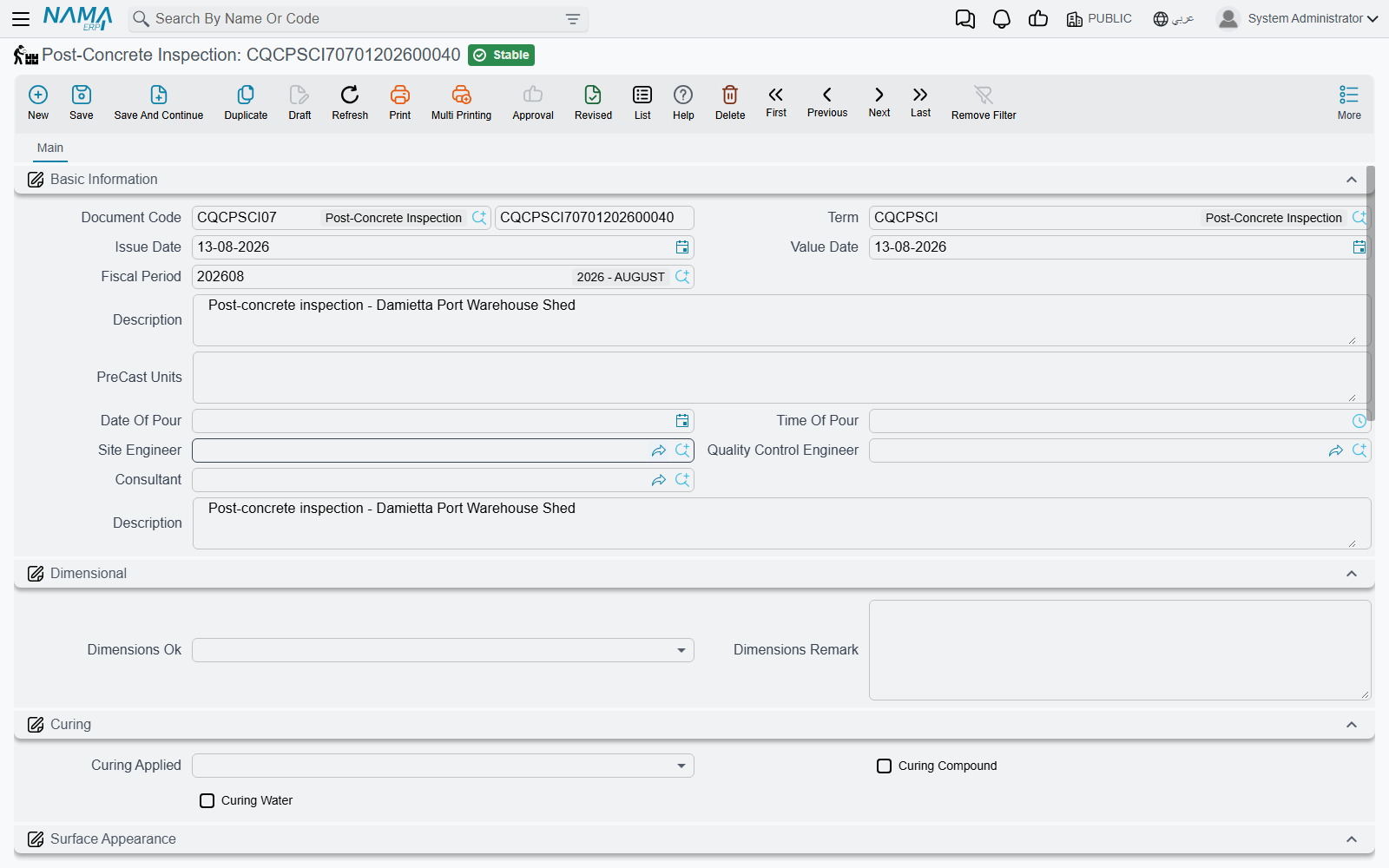The width and height of the screenshot is (1389, 868).
Task: Click into the PreCast Units text area
Action: (781, 378)
